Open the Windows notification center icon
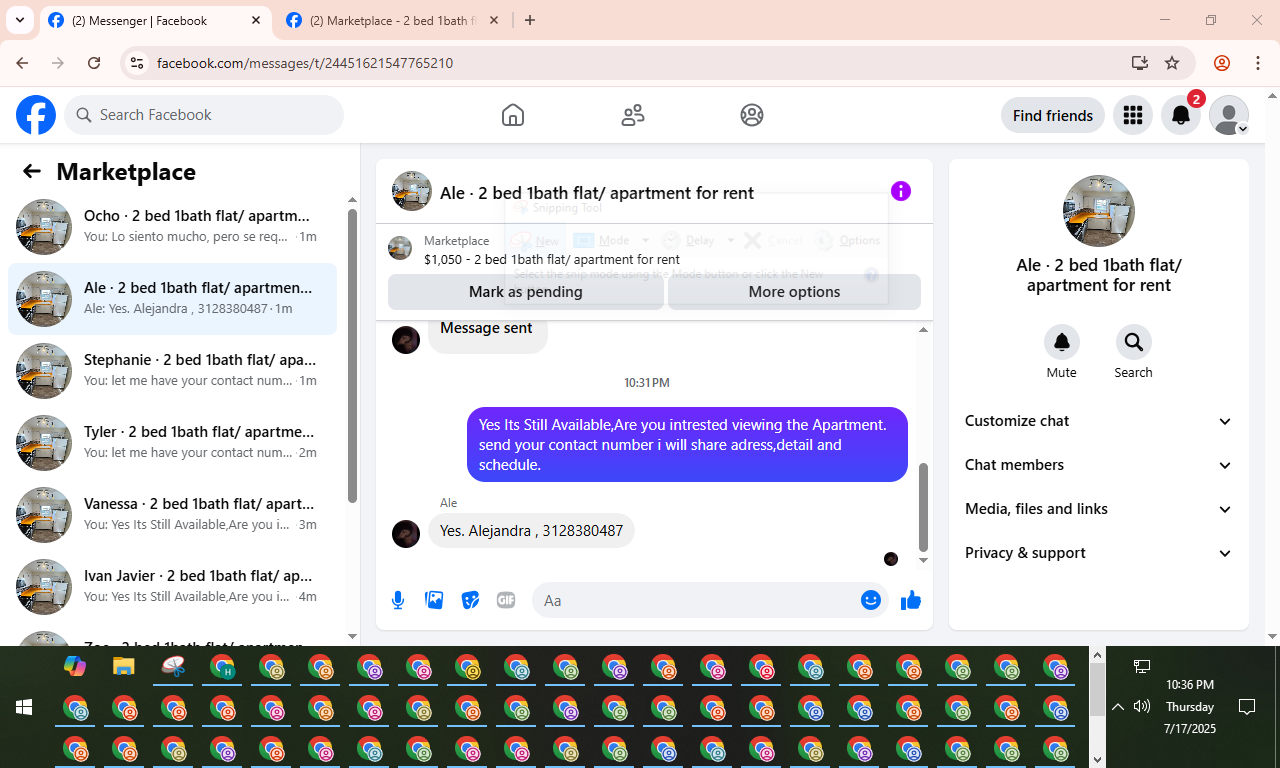This screenshot has height=768, width=1280. pos(1247,707)
